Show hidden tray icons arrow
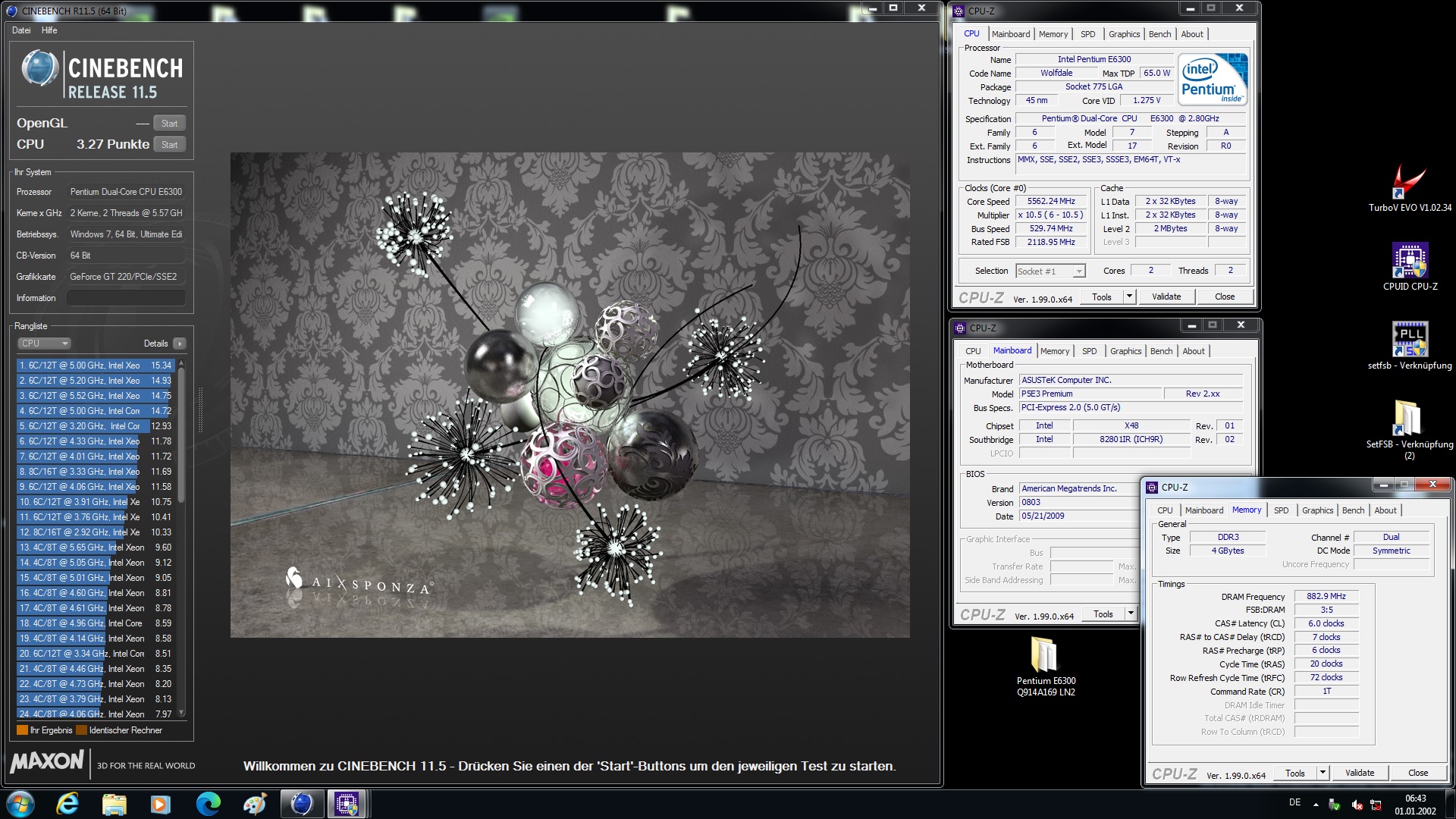This screenshot has width=1456, height=819. coord(1315,804)
